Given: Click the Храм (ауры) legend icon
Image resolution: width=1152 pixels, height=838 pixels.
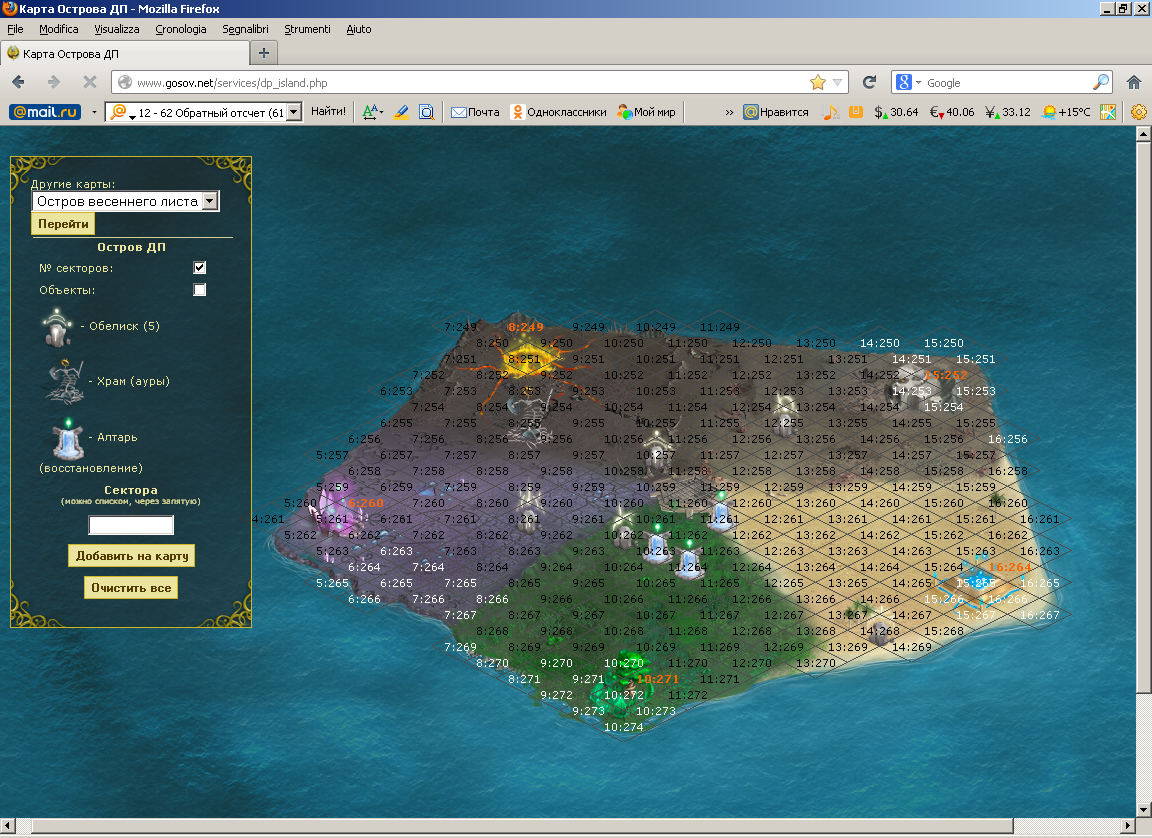Looking at the screenshot, I should pos(65,381).
